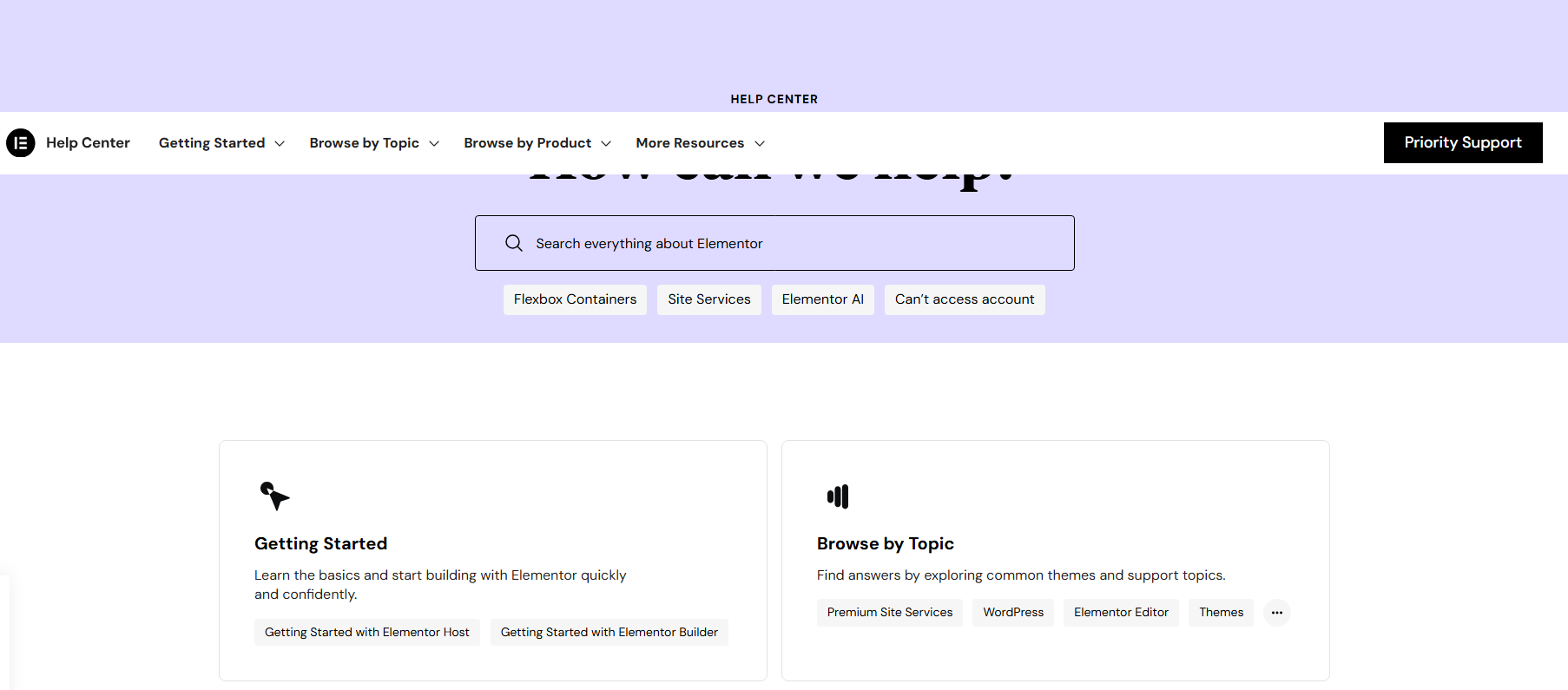Expand the Browse by Product chevron
The image size is (1568, 690).
[606, 144]
